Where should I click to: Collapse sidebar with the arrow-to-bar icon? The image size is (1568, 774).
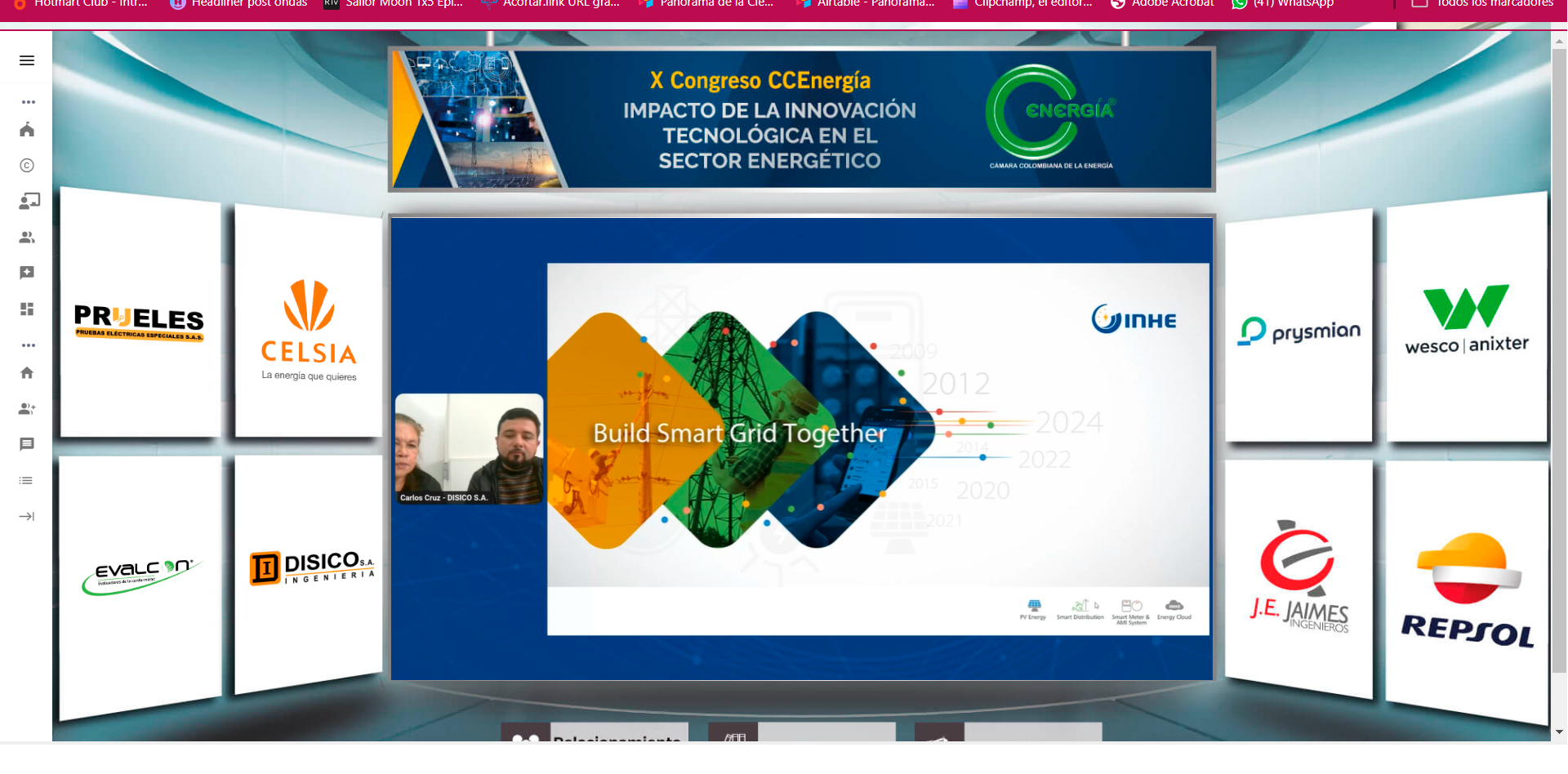point(27,517)
